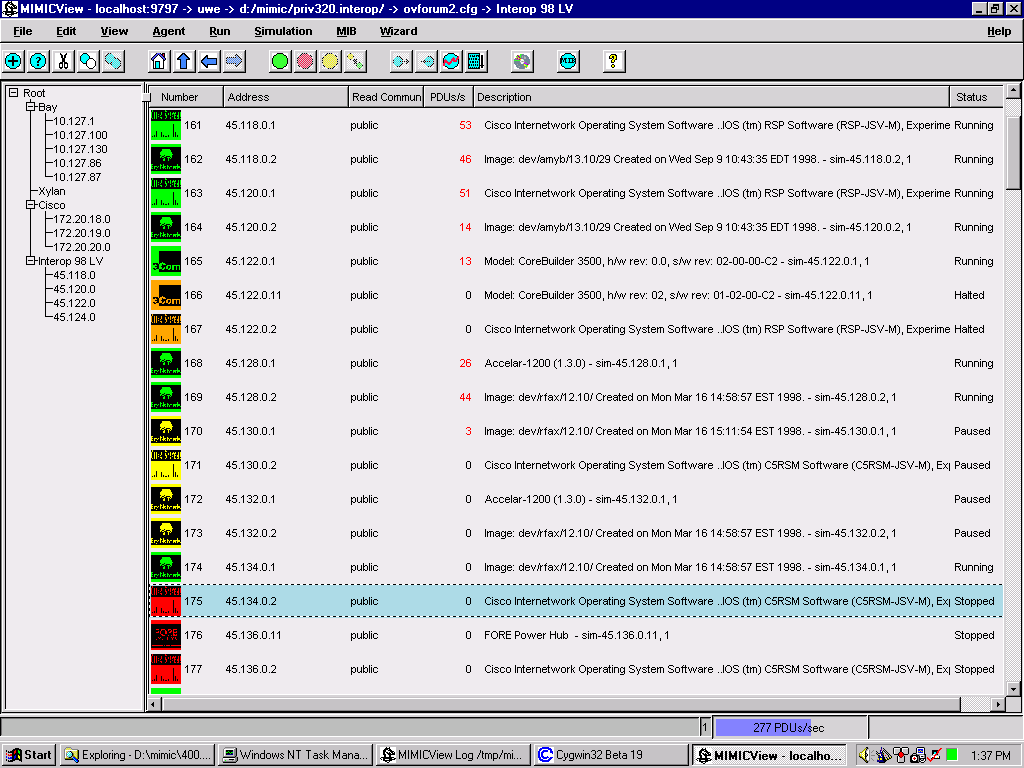Screen dimensions: 1024x768
Task: Select agent 165 3Com icon
Action: (166, 261)
